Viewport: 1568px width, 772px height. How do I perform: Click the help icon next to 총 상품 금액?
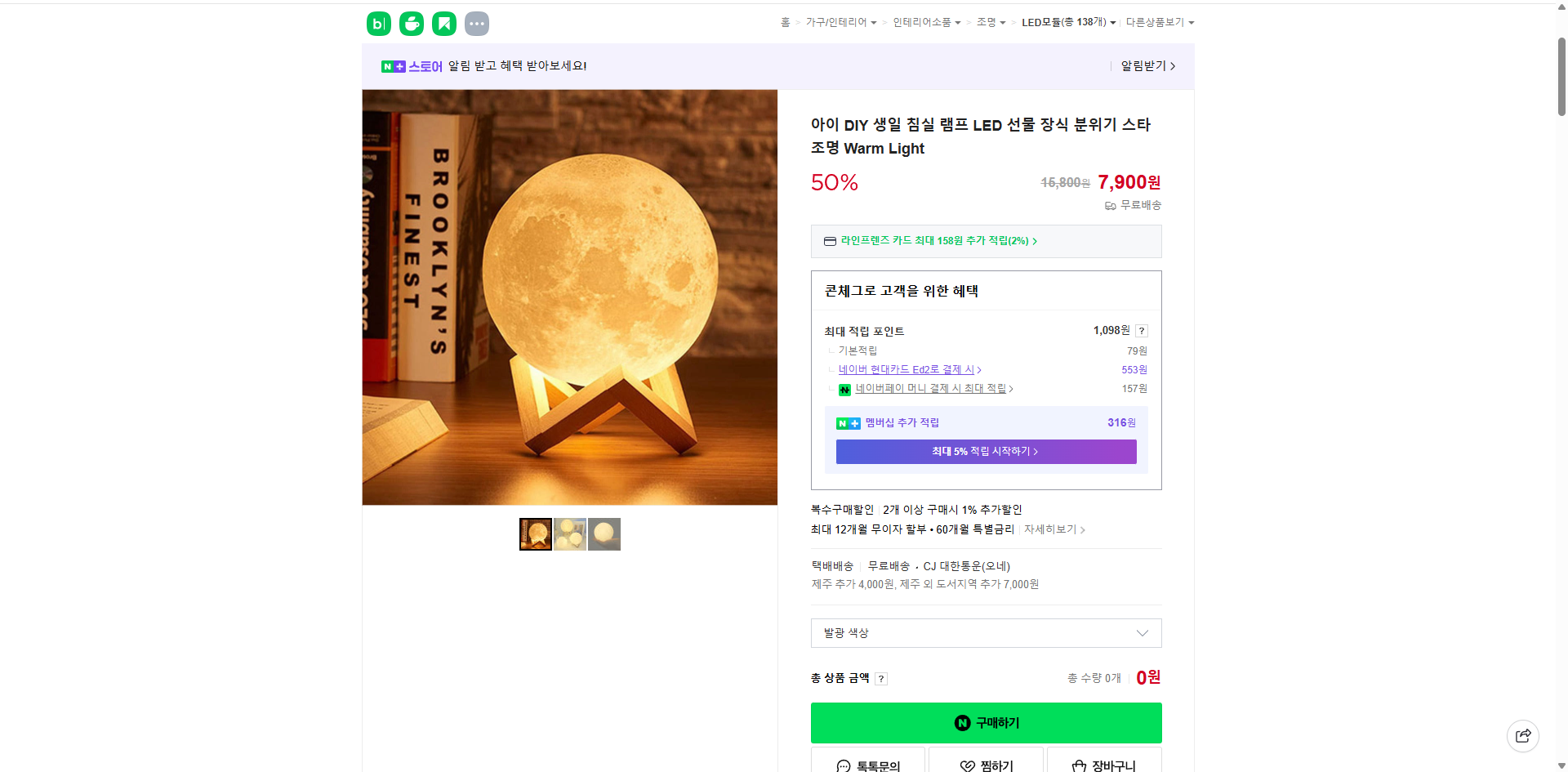point(881,678)
